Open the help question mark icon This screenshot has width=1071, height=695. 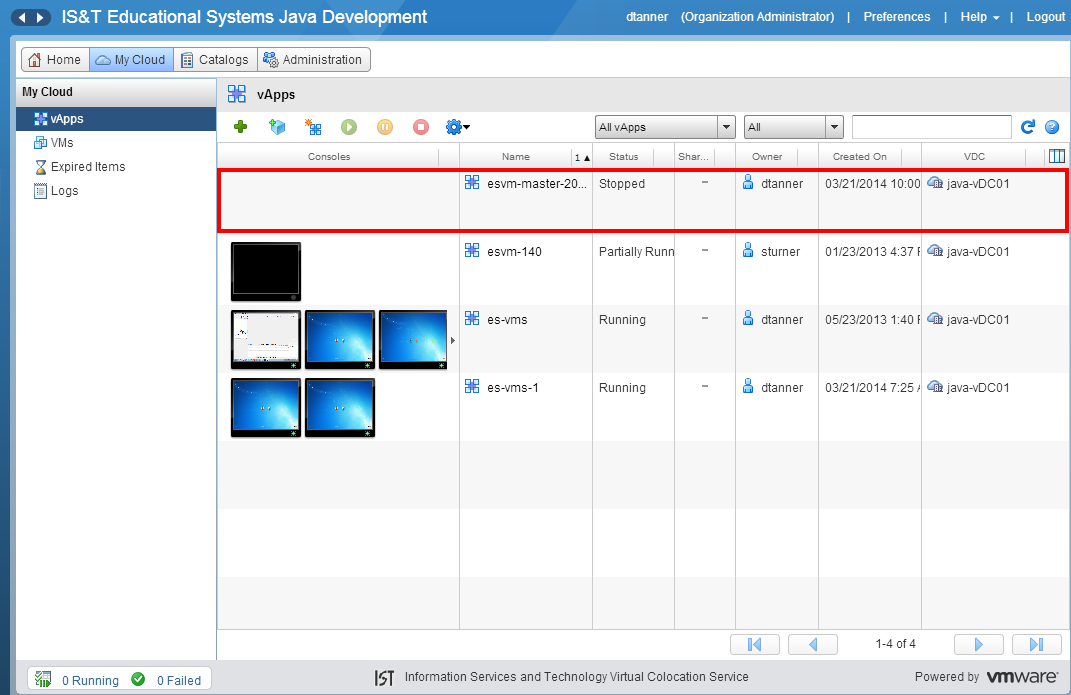[1052, 127]
